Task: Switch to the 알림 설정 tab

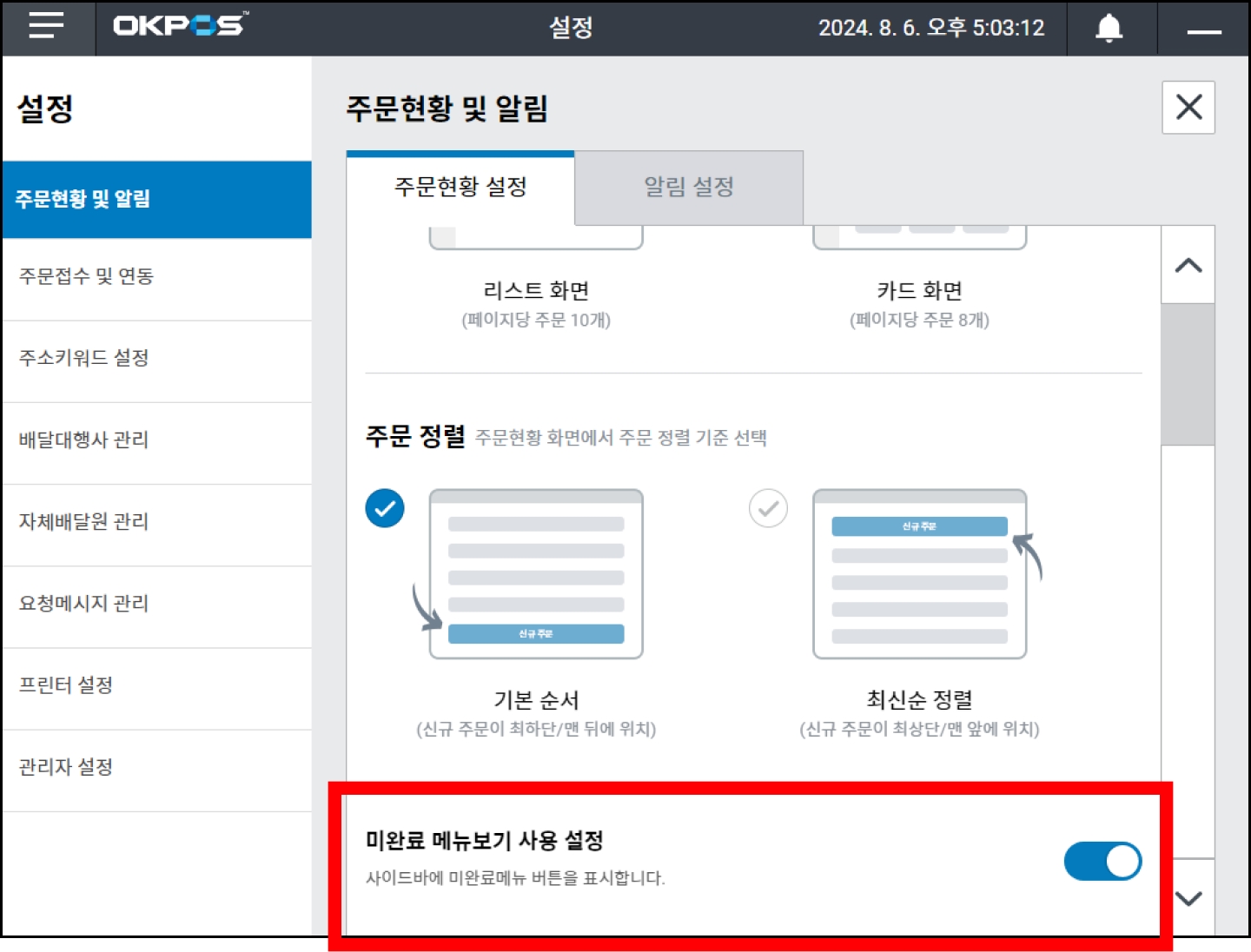Action: point(688,187)
